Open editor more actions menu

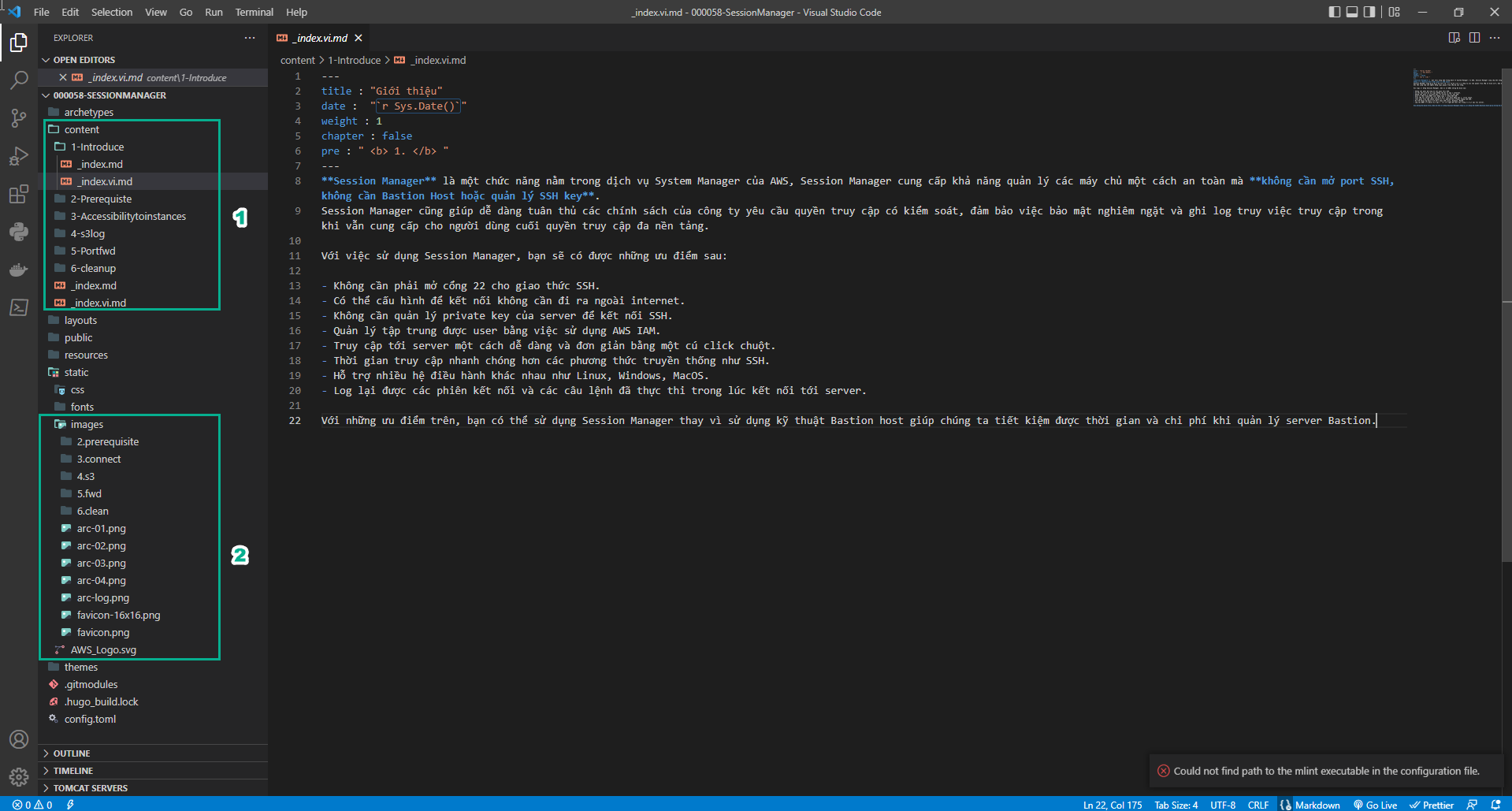tap(1495, 38)
